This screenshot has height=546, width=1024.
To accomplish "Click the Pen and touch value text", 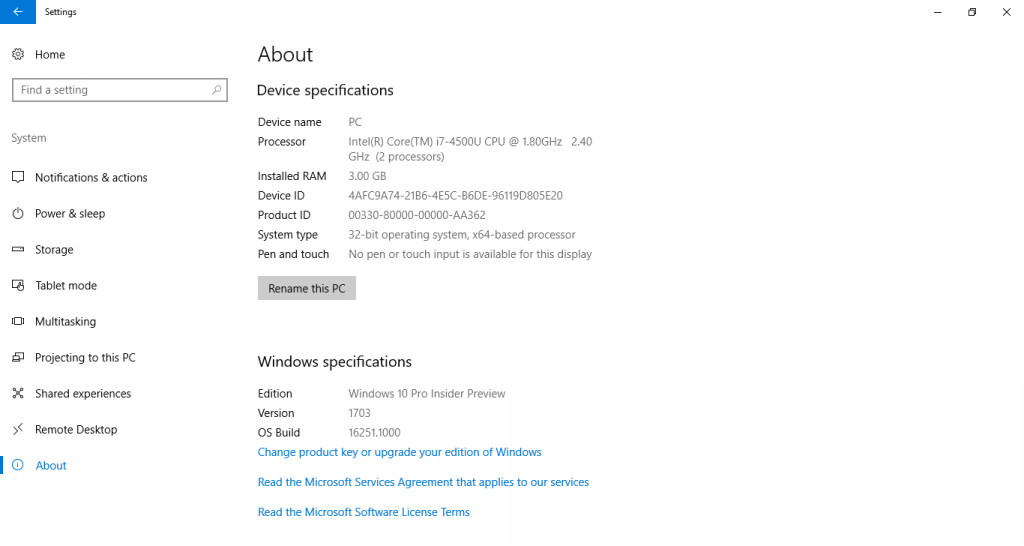I will point(470,254).
